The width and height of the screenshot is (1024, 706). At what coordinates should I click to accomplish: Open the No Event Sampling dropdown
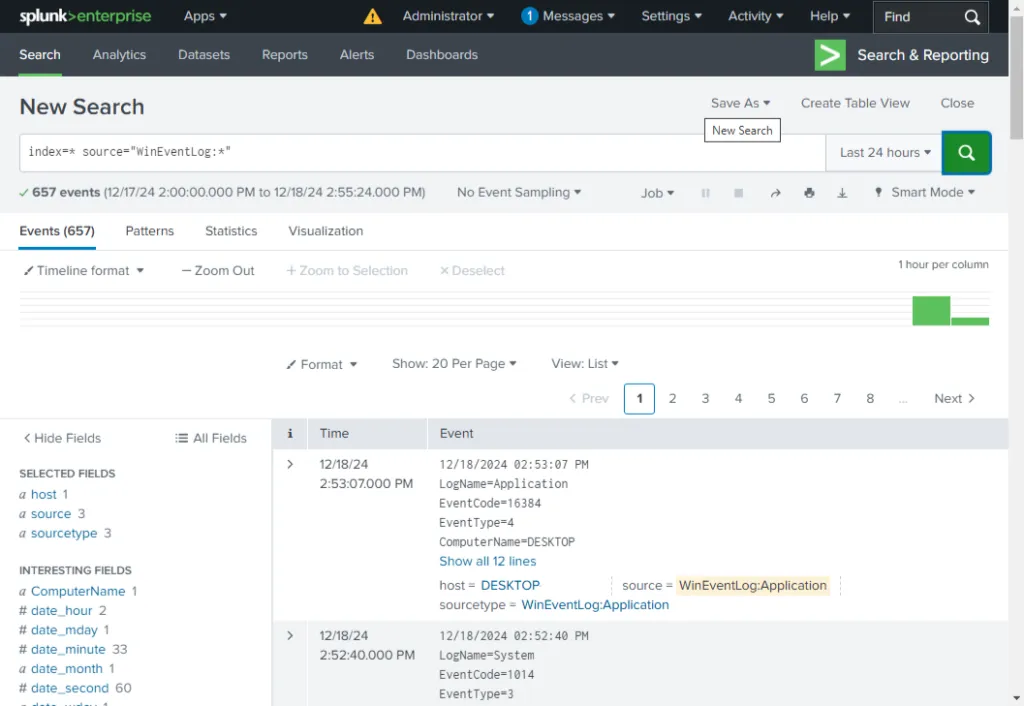(519, 193)
